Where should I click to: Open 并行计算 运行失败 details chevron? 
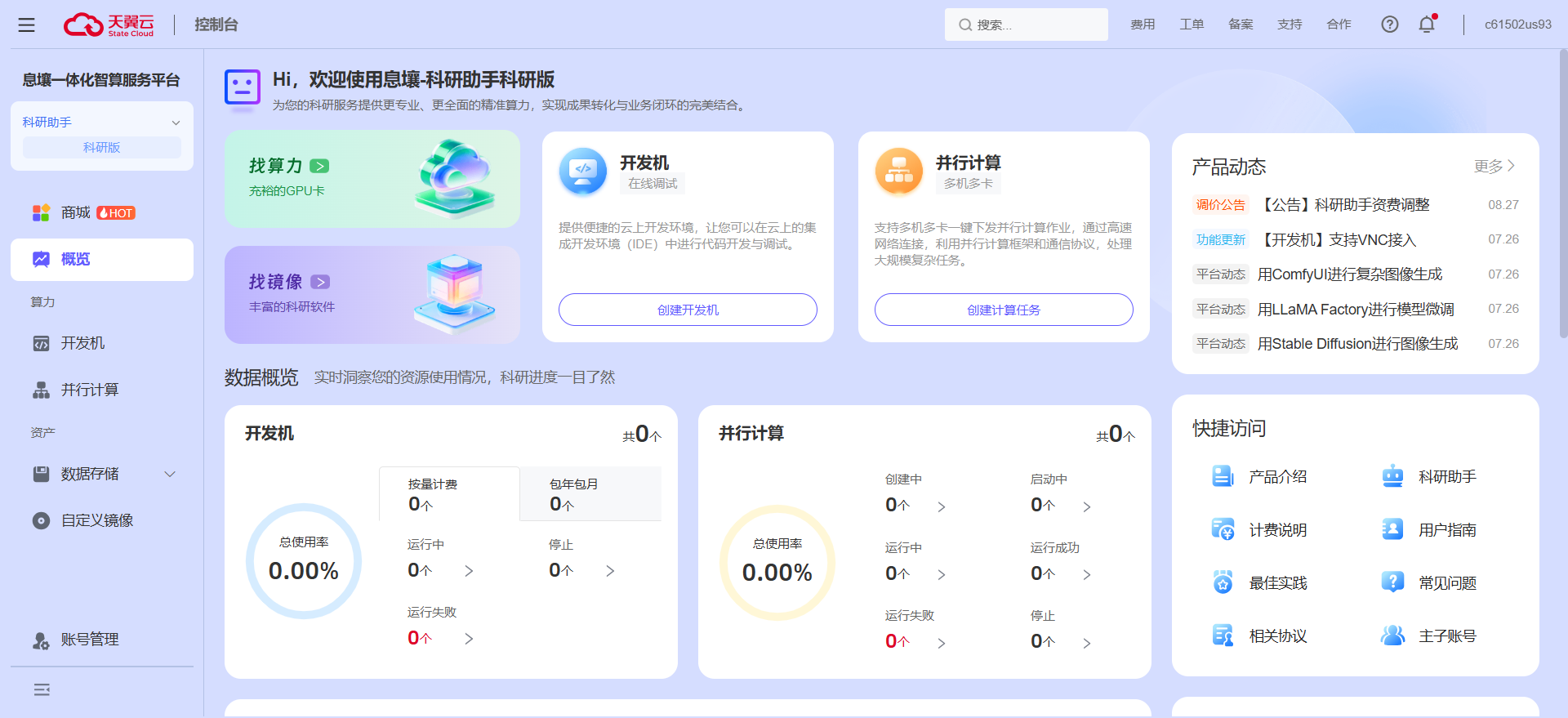click(942, 644)
